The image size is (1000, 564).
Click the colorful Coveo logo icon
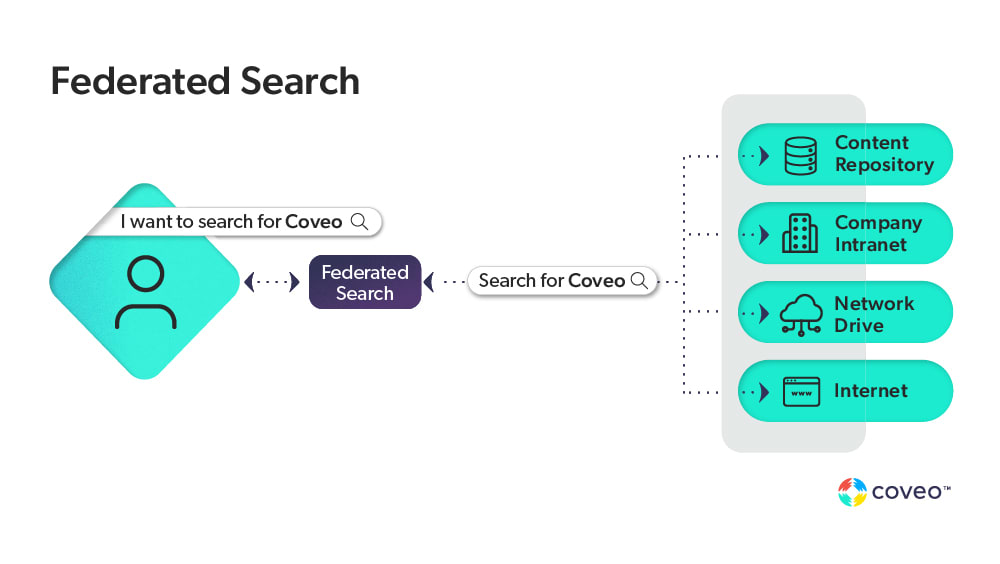coord(851,492)
